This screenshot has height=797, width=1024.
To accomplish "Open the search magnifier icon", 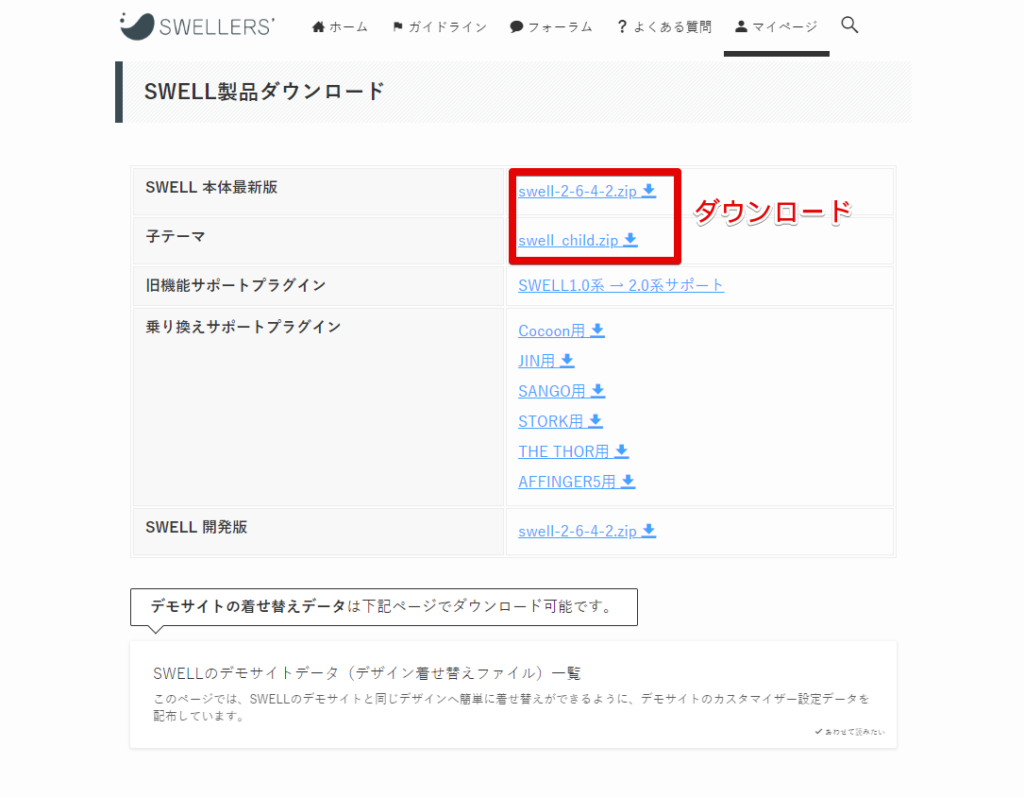I will tap(849, 25).
